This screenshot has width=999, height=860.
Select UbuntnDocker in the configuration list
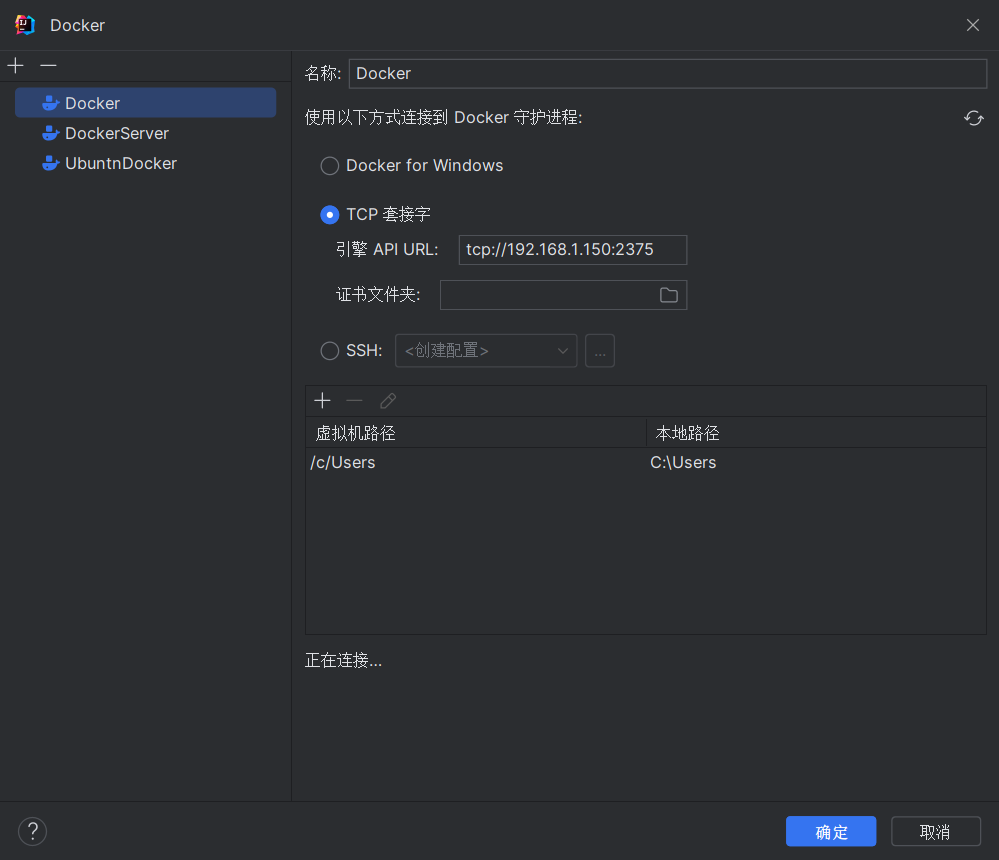[x=120, y=163]
